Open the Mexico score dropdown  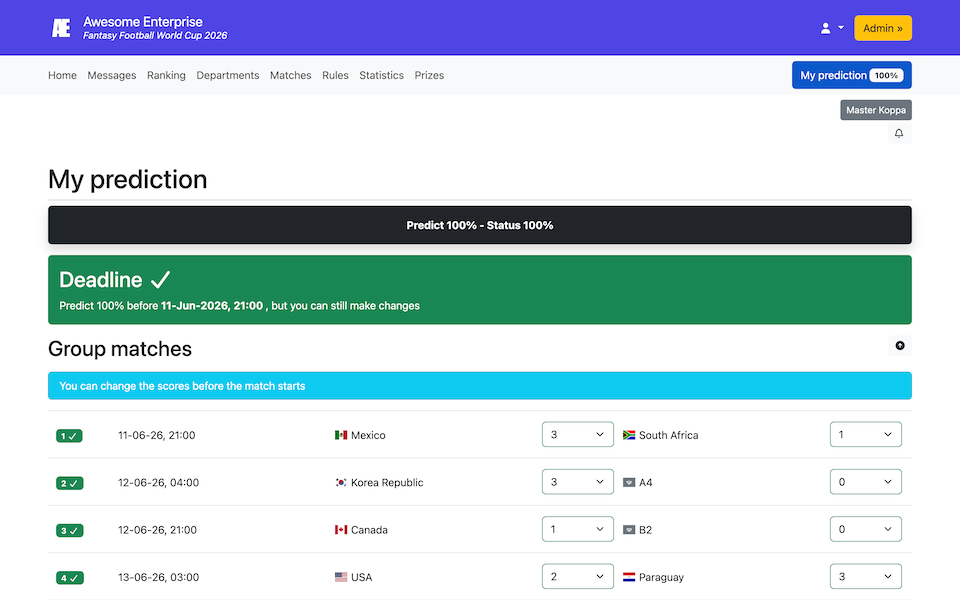click(577, 434)
